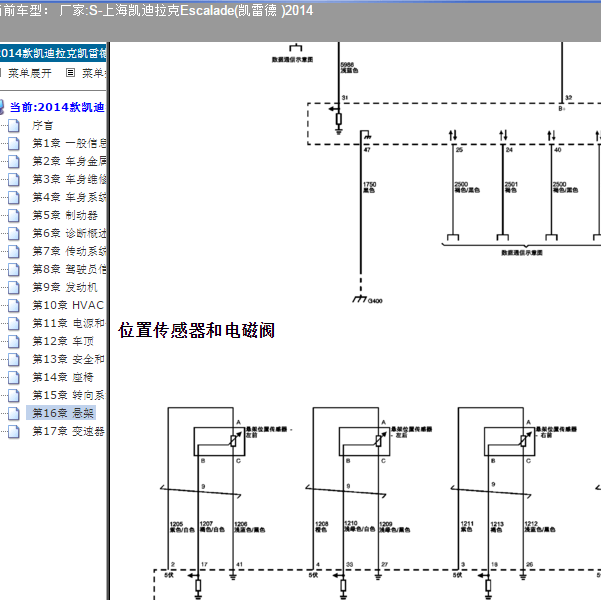
Task: Click the 当前:2014款凯迪 root node
Action: pos(57,107)
